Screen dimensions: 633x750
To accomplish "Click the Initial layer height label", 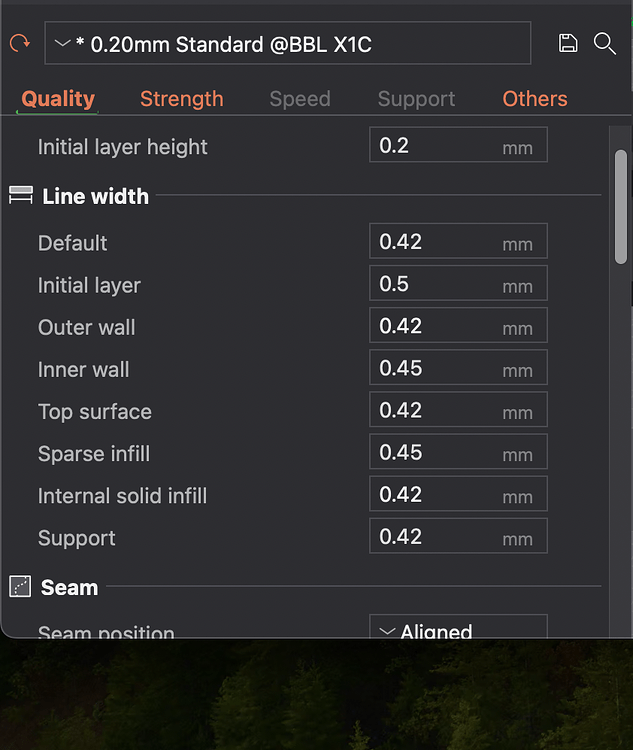I will tap(122, 147).
